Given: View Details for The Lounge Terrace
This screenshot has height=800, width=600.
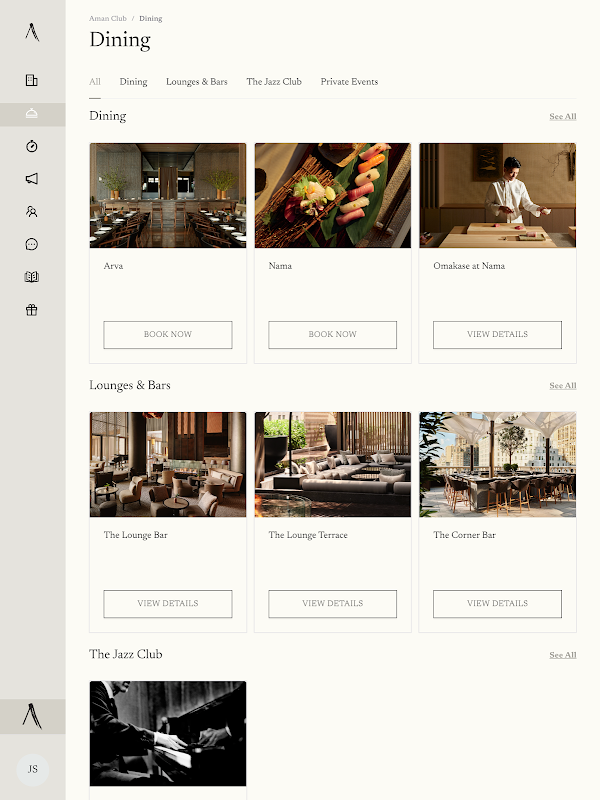Looking at the screenshot, I should tap(333, 604).
